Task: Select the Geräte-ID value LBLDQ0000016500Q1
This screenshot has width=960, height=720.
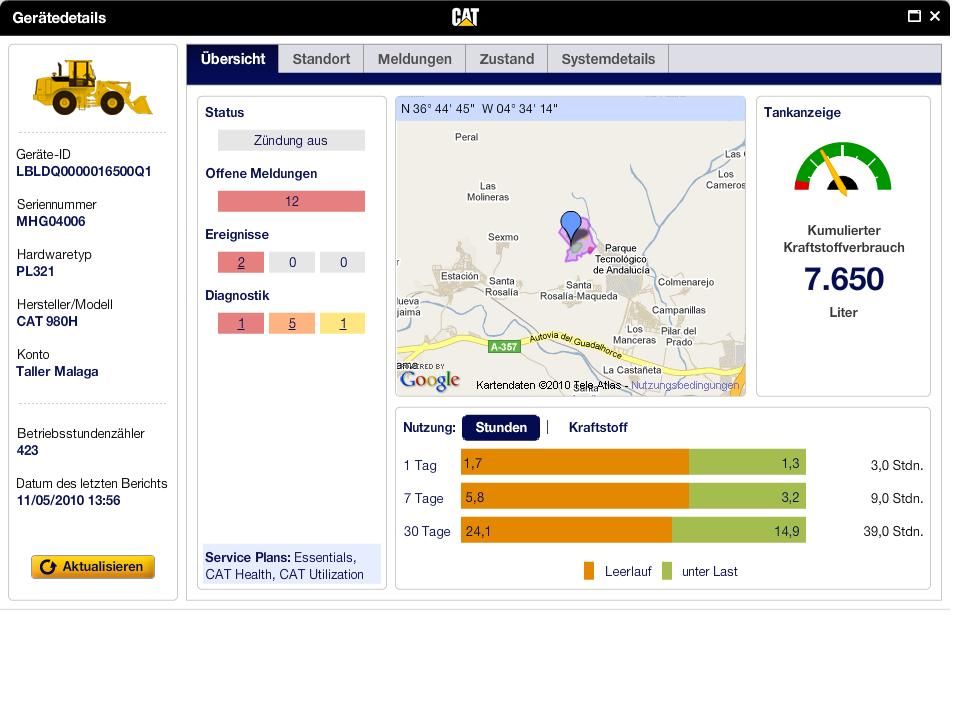Action: click(x=84, y=171)
